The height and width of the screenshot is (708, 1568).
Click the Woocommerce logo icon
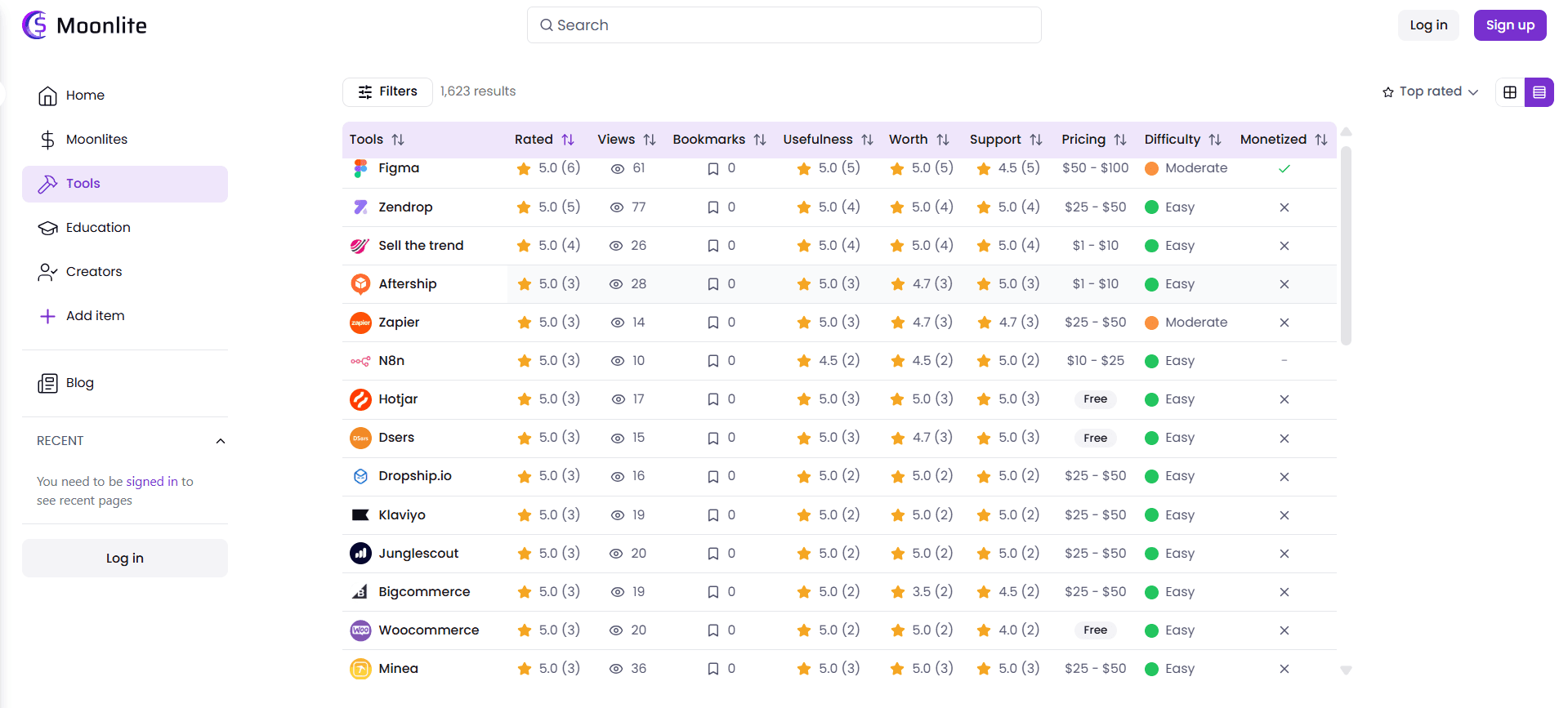coord(360,630)
